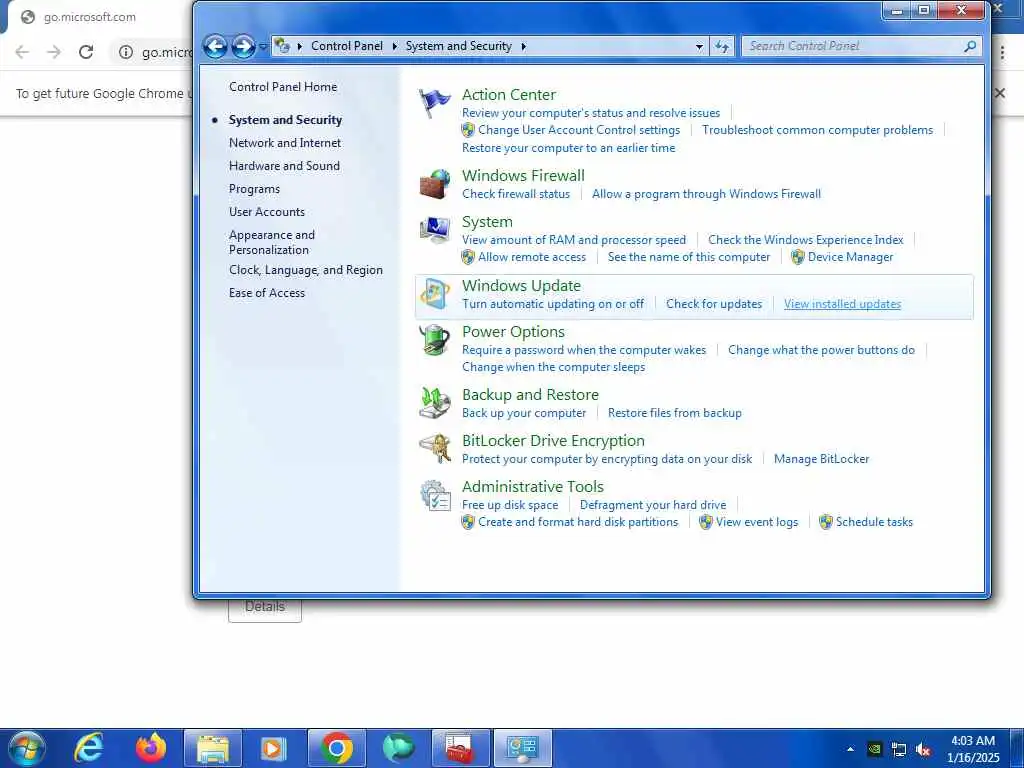This screenshot has height=768, width=1024.
Task: Open the Windows Firewall brick wall icon
Action: click(x=434, y=184)
